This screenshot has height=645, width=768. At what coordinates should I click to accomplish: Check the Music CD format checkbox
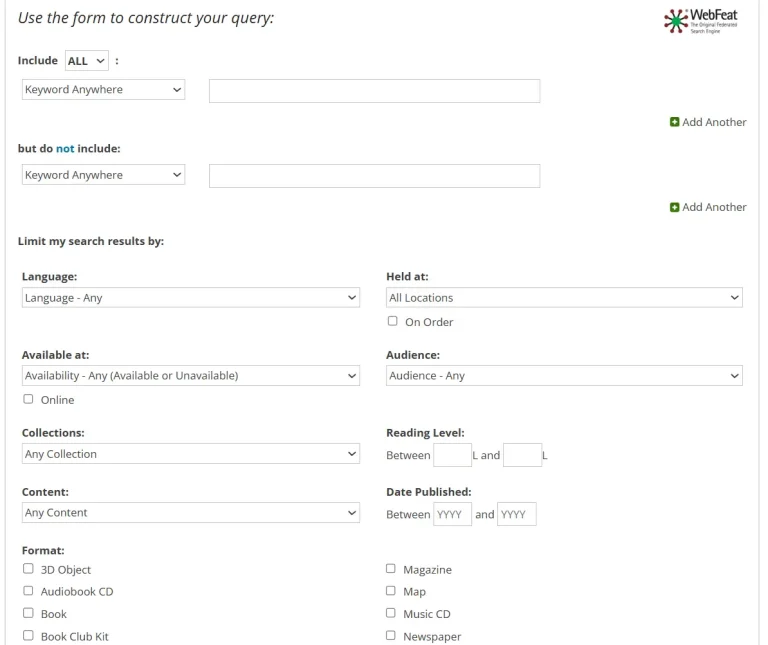[390, 613]
